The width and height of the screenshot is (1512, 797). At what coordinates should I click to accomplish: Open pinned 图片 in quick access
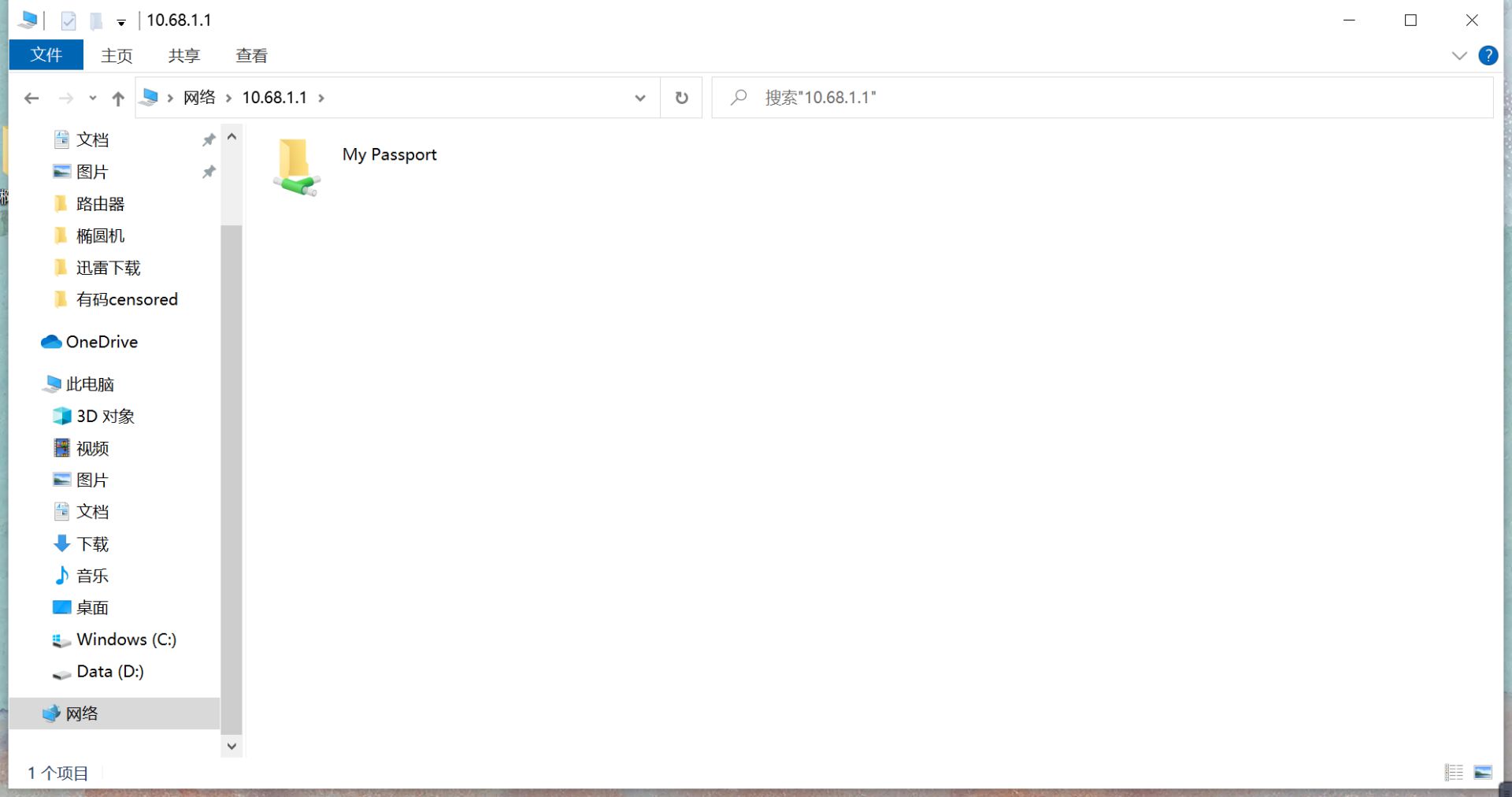(93, 172)
